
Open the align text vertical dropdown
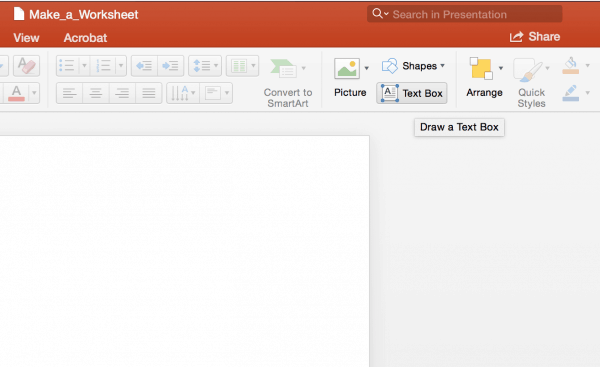pyautogui.click(x=216, y=93)
